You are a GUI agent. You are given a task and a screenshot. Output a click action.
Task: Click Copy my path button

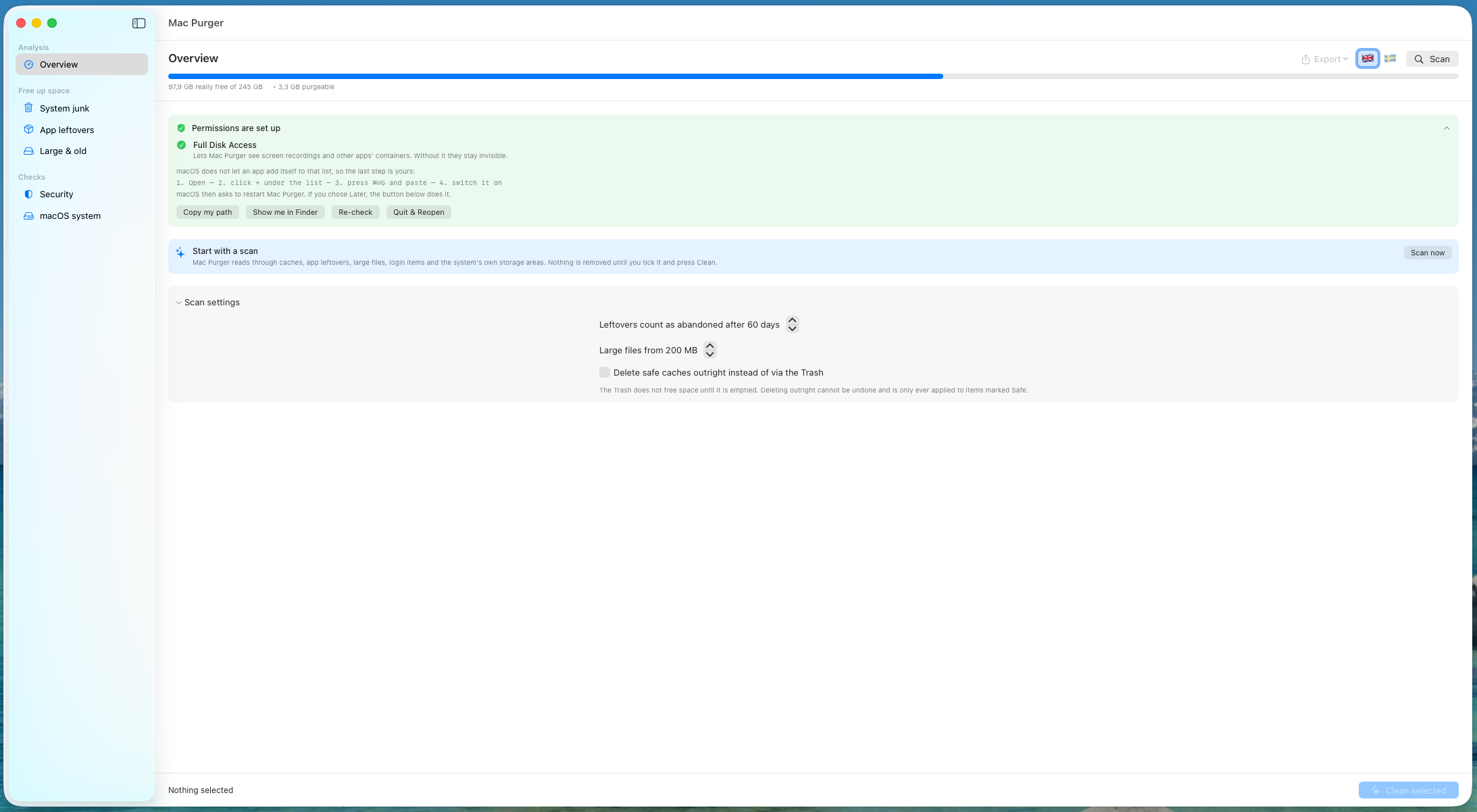click(207, 212)
